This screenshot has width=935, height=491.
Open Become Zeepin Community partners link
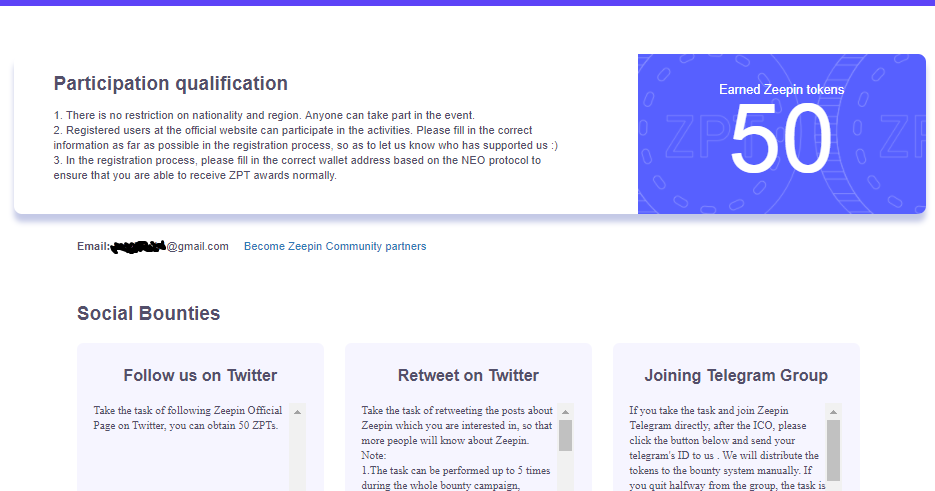point(335,246)
